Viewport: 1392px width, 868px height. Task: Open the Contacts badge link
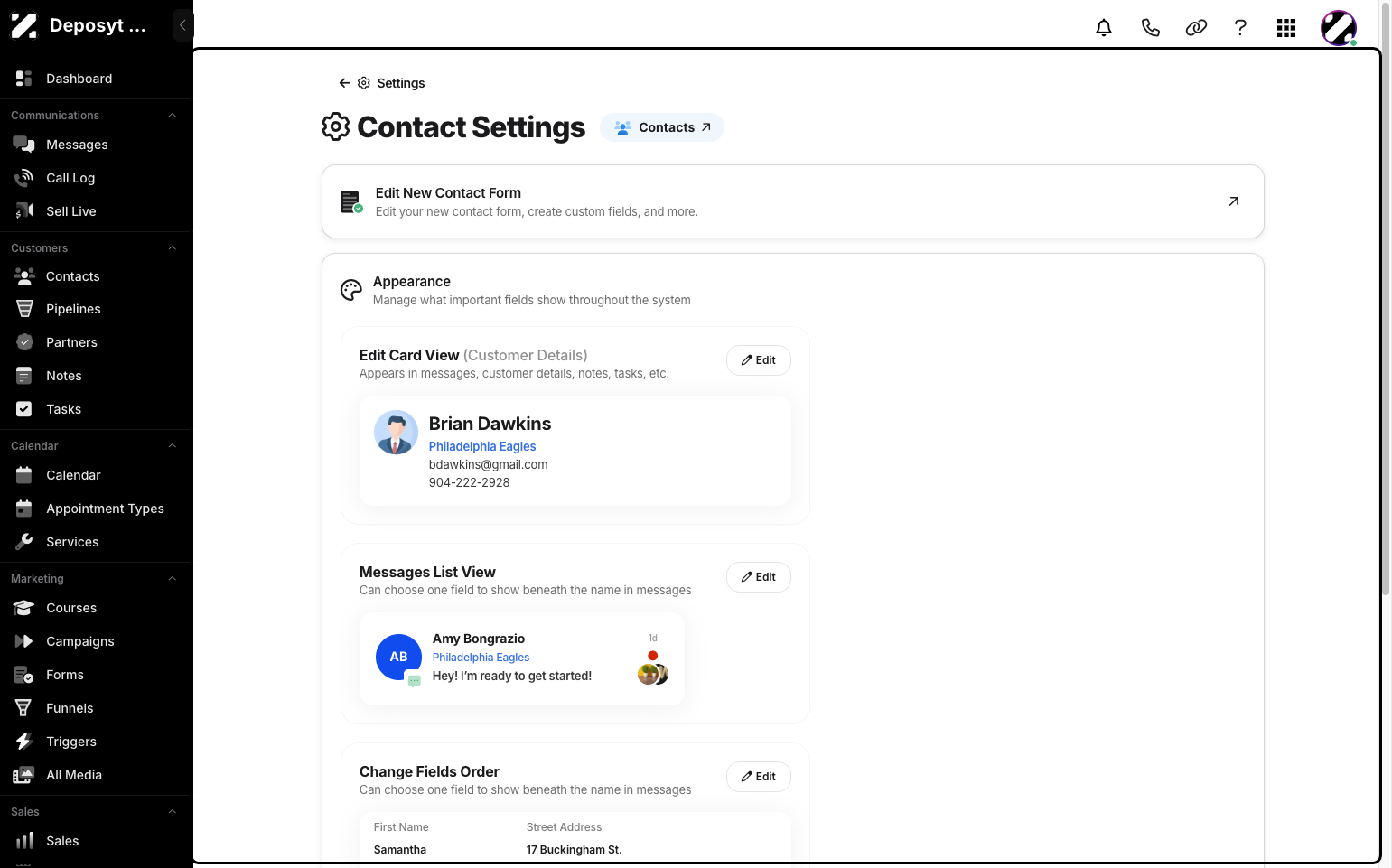pyautogui.click(x=662, y=127)
